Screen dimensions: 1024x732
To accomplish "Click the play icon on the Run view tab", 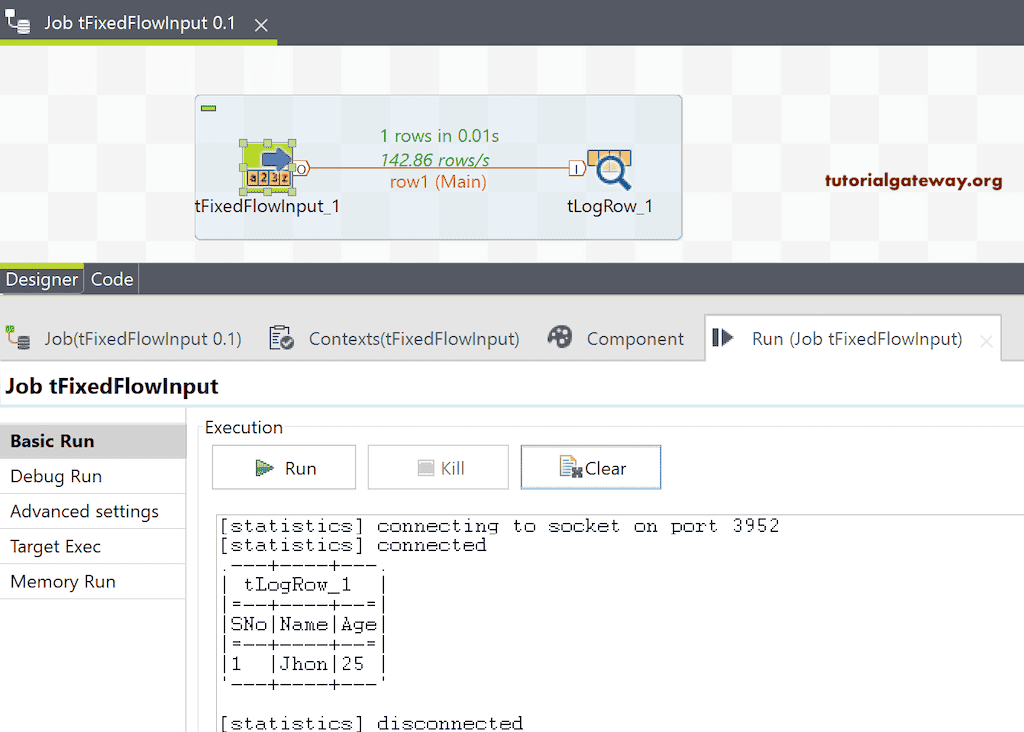I will point(723,338).
